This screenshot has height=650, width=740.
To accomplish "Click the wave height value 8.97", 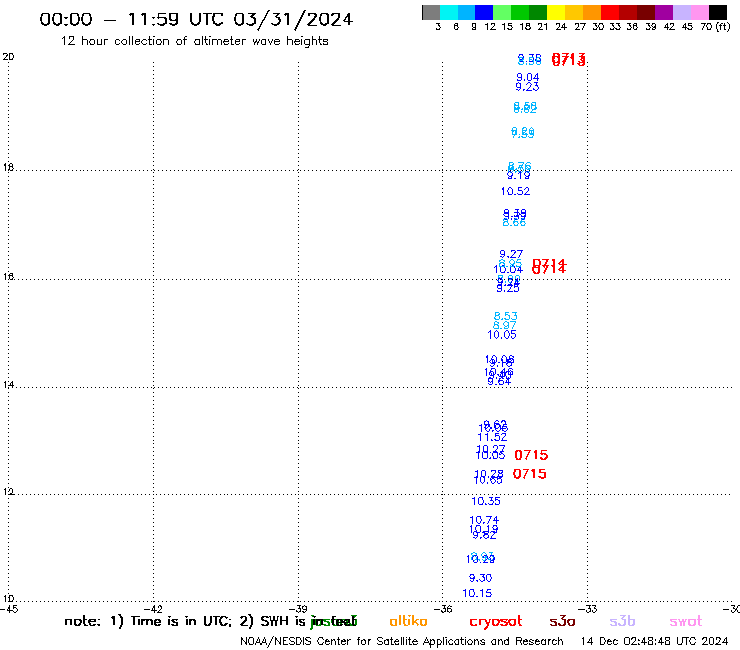I will click(x=505, y=325).
